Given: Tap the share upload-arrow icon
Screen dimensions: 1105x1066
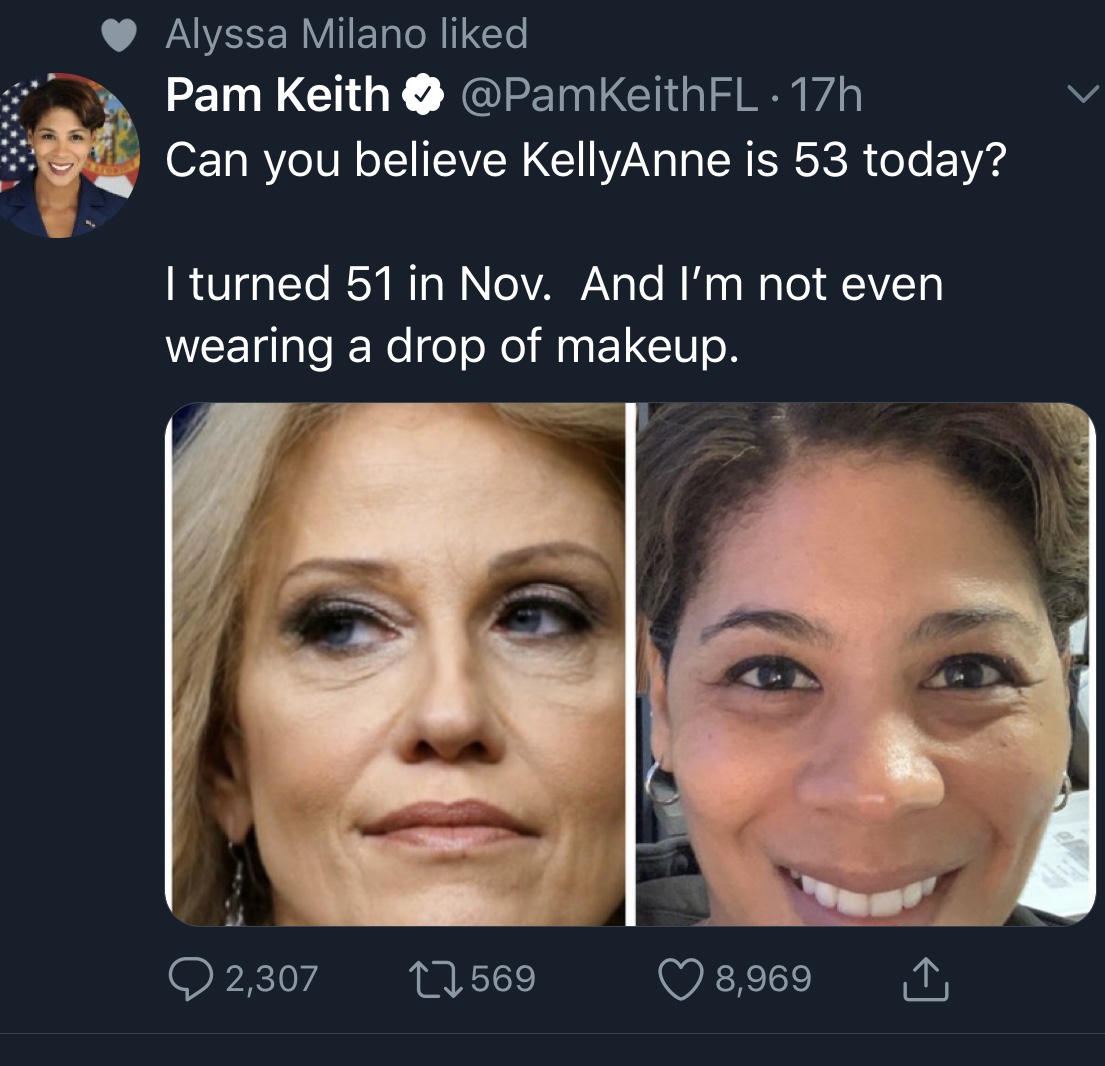Looking at the screenshot, I should [924, 979].
